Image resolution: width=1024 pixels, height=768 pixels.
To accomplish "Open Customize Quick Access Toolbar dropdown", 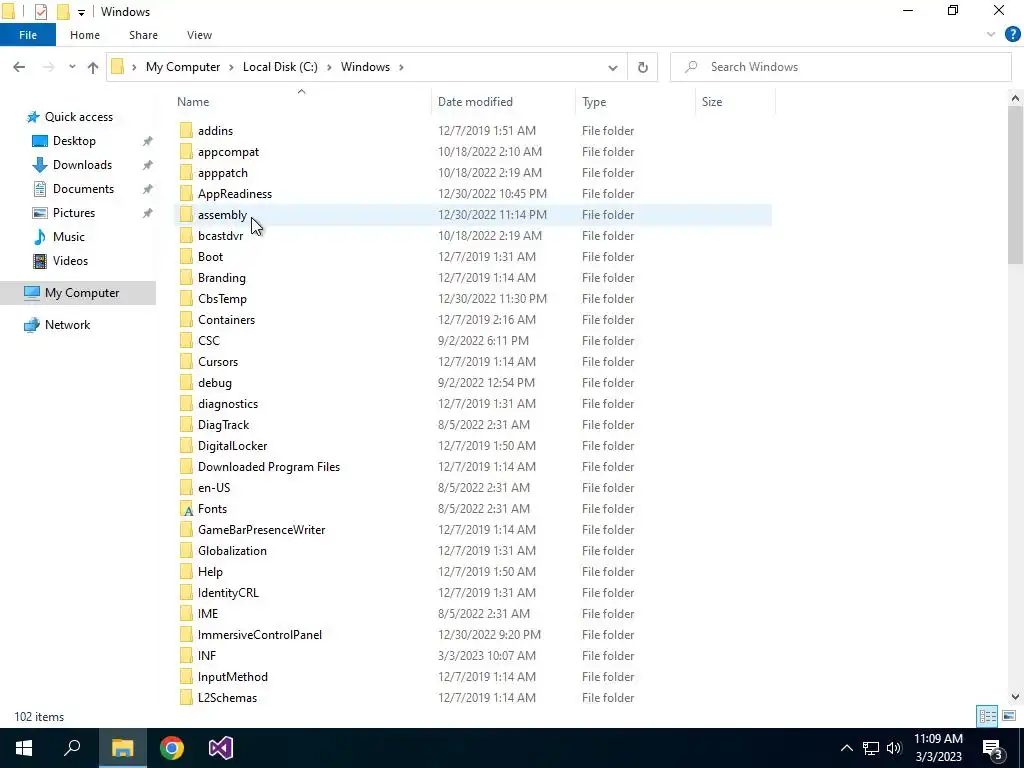I will [x=81, y=12].
